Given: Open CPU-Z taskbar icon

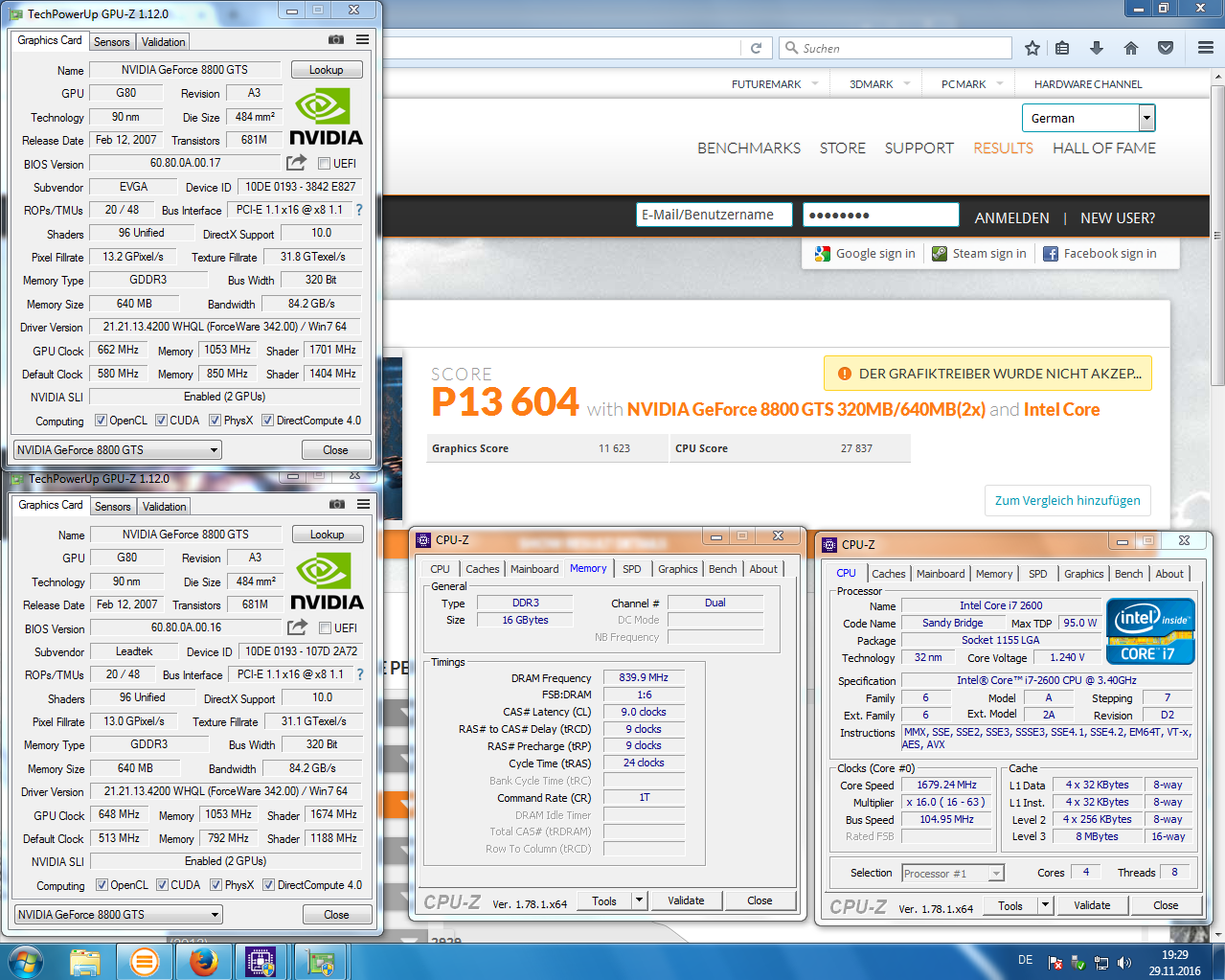Looking at the screenshot, I should (261, 962).
